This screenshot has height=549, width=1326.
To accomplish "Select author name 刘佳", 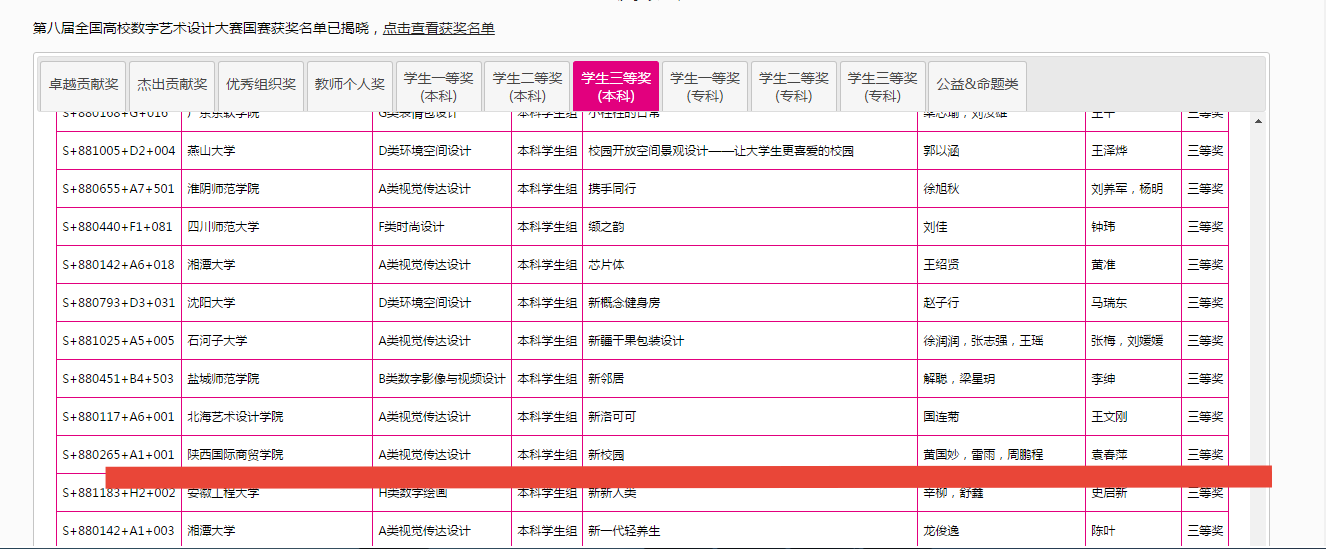I will click(935, 227).
